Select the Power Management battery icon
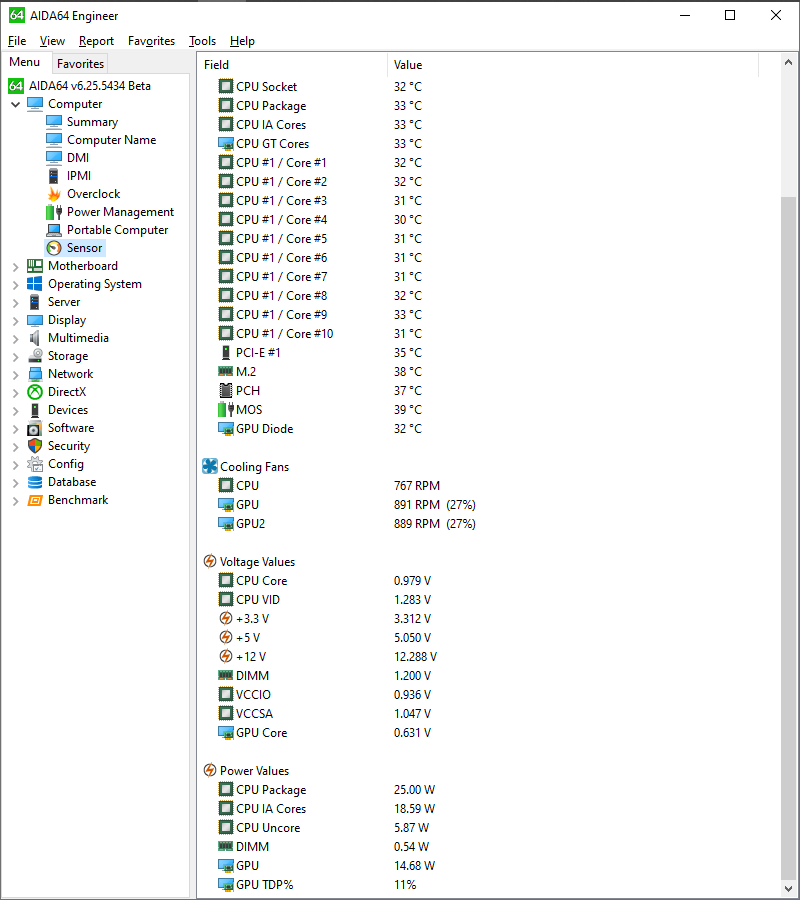 54,212
